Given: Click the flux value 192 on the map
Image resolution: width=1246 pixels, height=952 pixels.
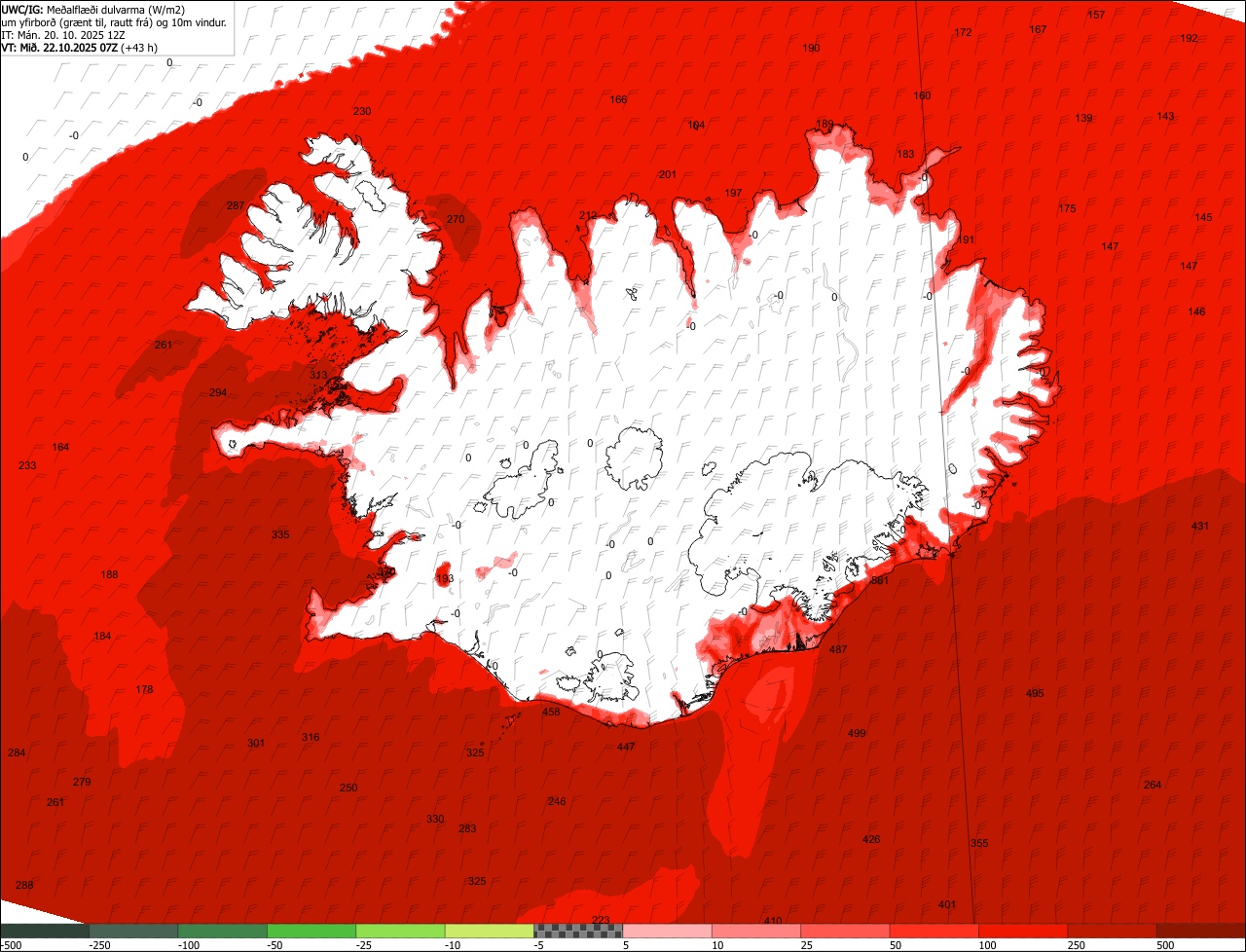Looking at the screenshot, I should (1189, 38).
